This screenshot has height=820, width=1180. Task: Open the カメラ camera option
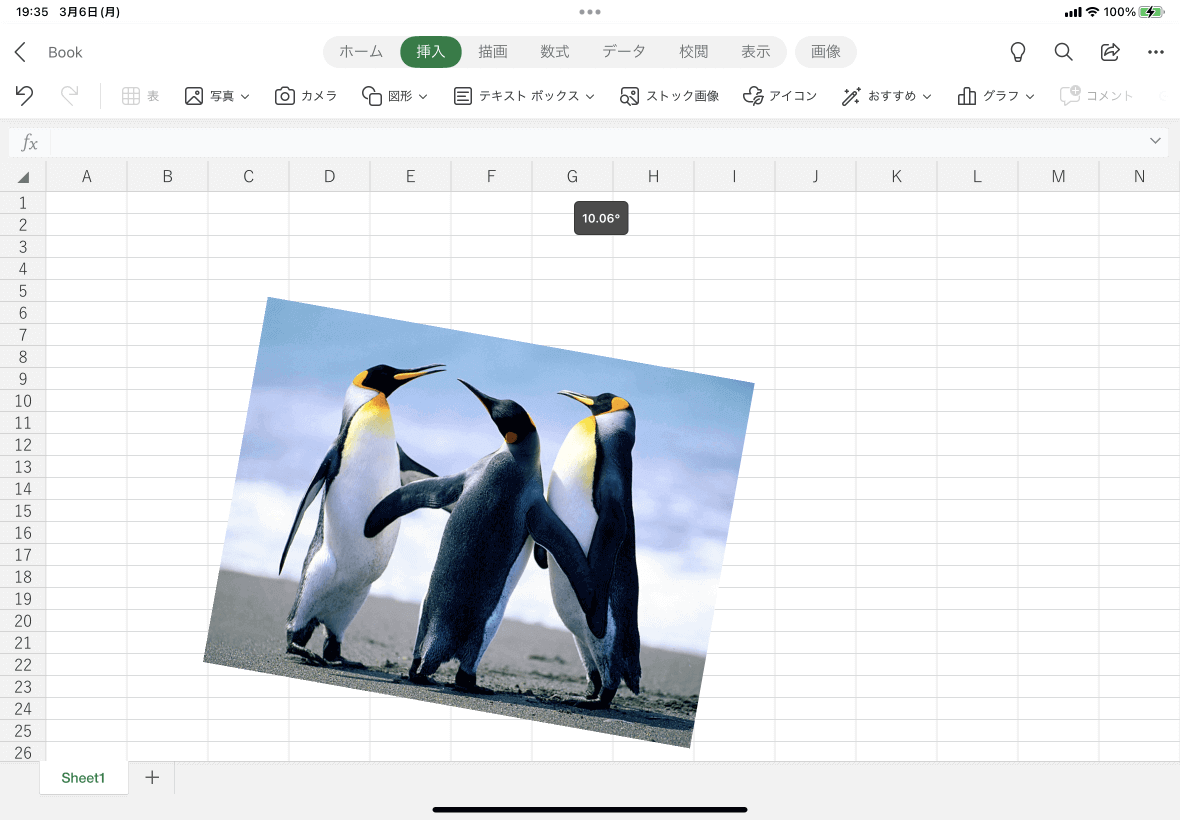[306, 96]
